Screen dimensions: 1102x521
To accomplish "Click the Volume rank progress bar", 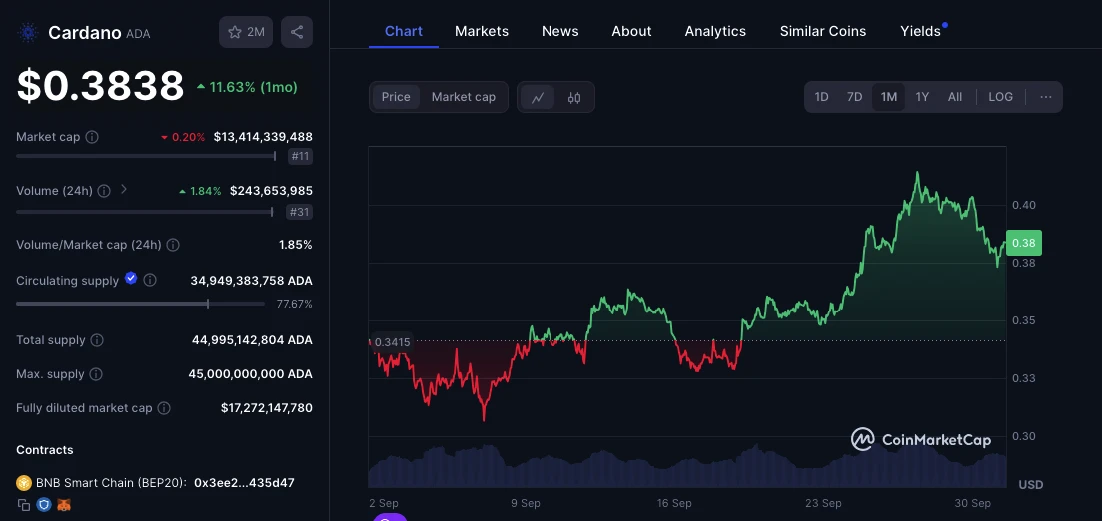I will 145,211.
